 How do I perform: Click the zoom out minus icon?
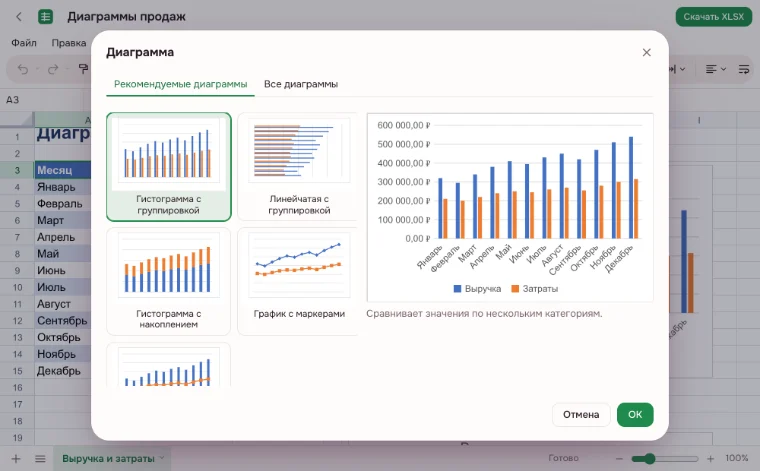[x=619, y=458]
